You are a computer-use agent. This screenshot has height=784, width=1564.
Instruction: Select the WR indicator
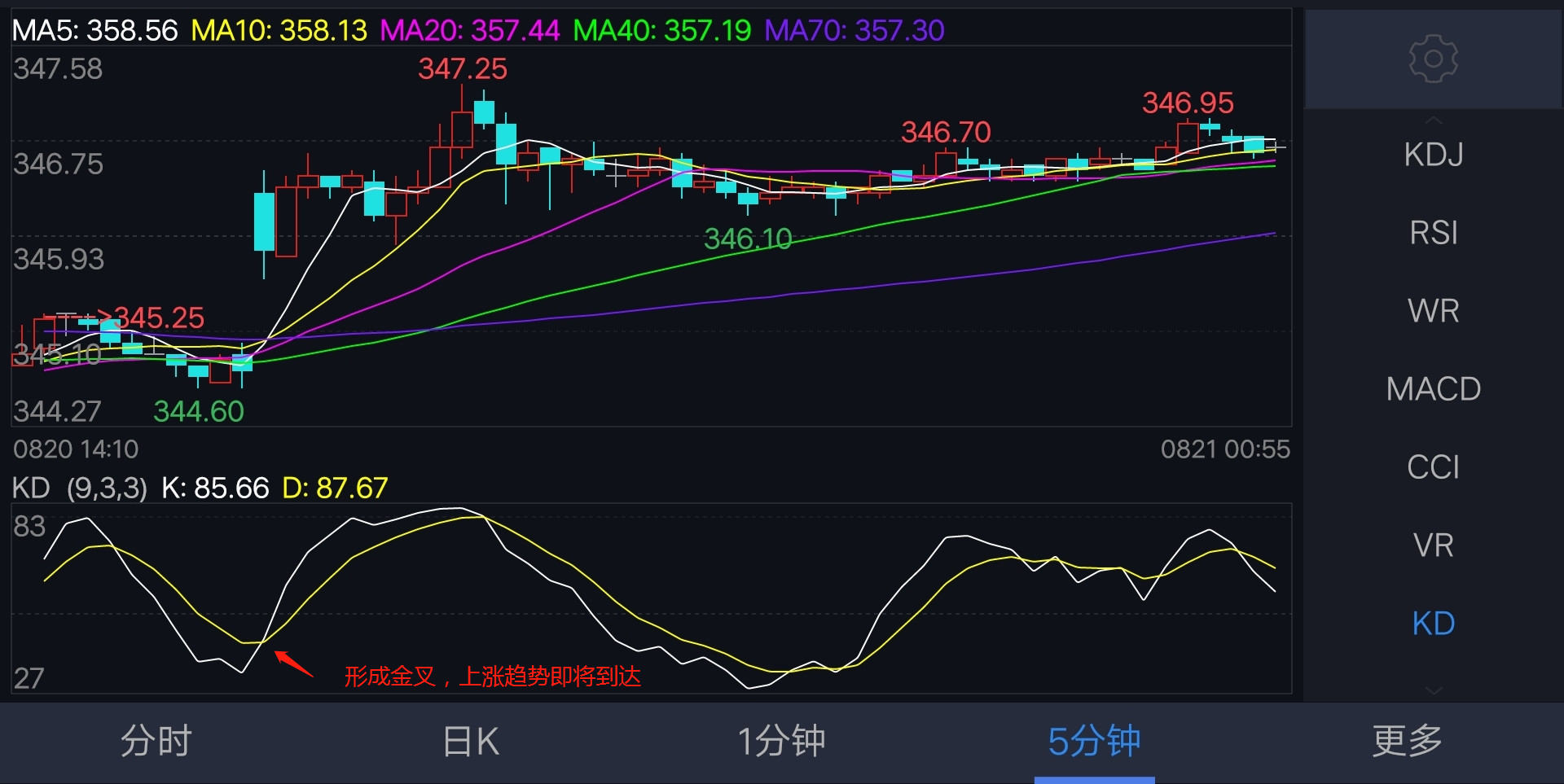1434,310
